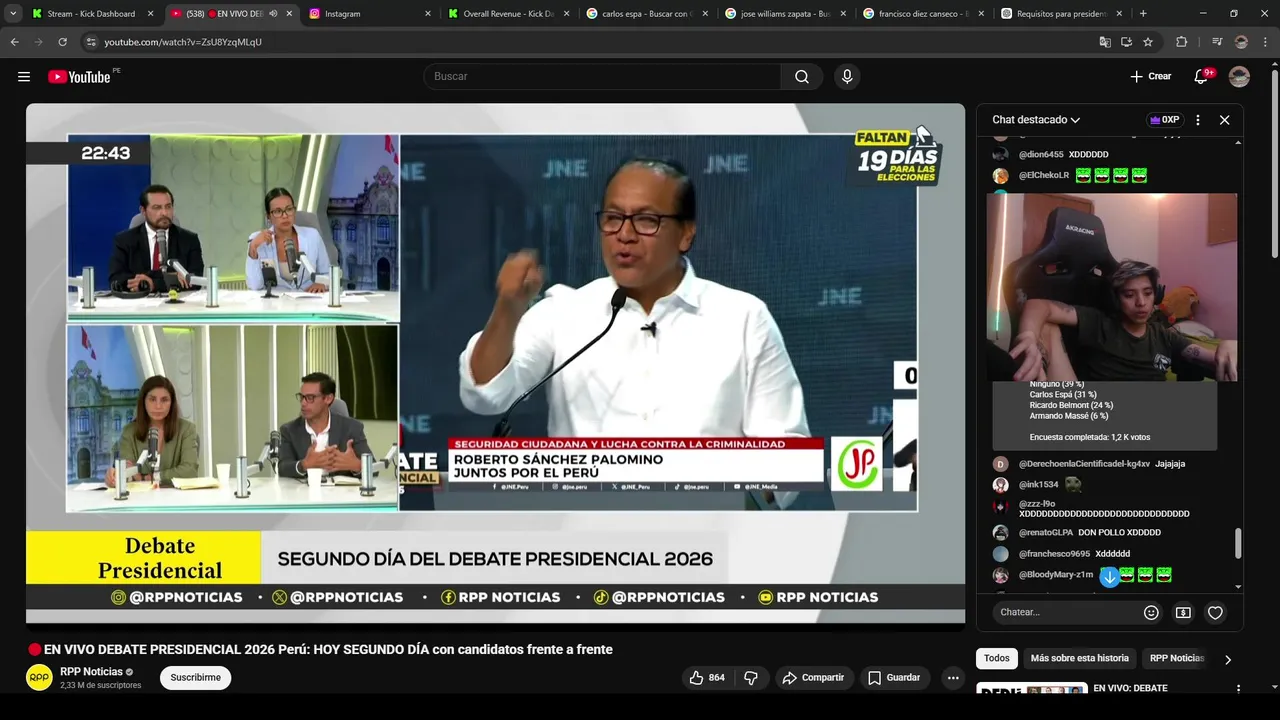1280x720 pixels.
Task: Open the RPP Noticias channel name link
Action: pyautogui.click(x=91, y=672)
